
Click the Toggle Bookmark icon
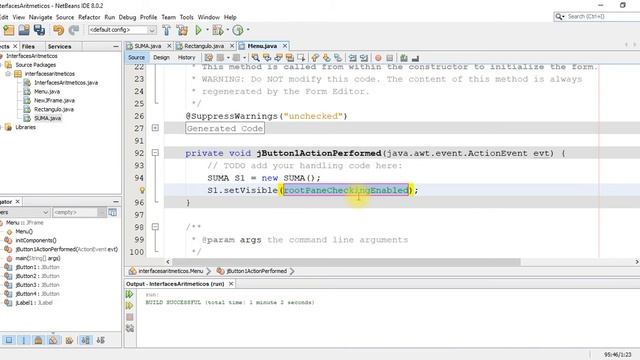[338, 58]
